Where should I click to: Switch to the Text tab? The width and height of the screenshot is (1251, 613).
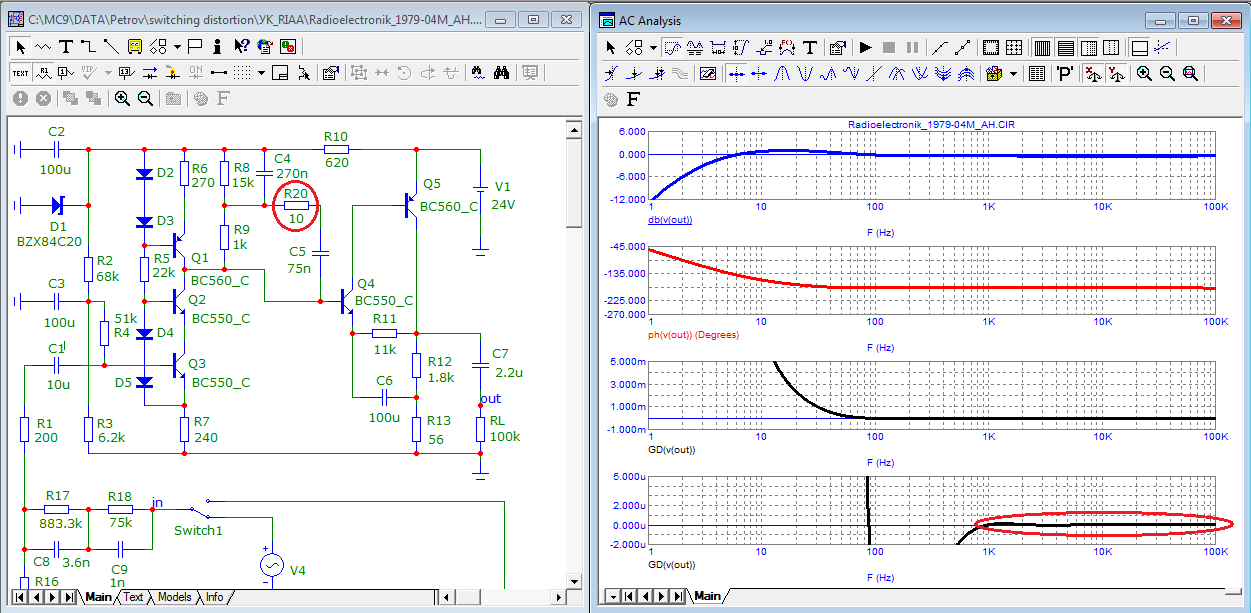[x=133, y=597]
